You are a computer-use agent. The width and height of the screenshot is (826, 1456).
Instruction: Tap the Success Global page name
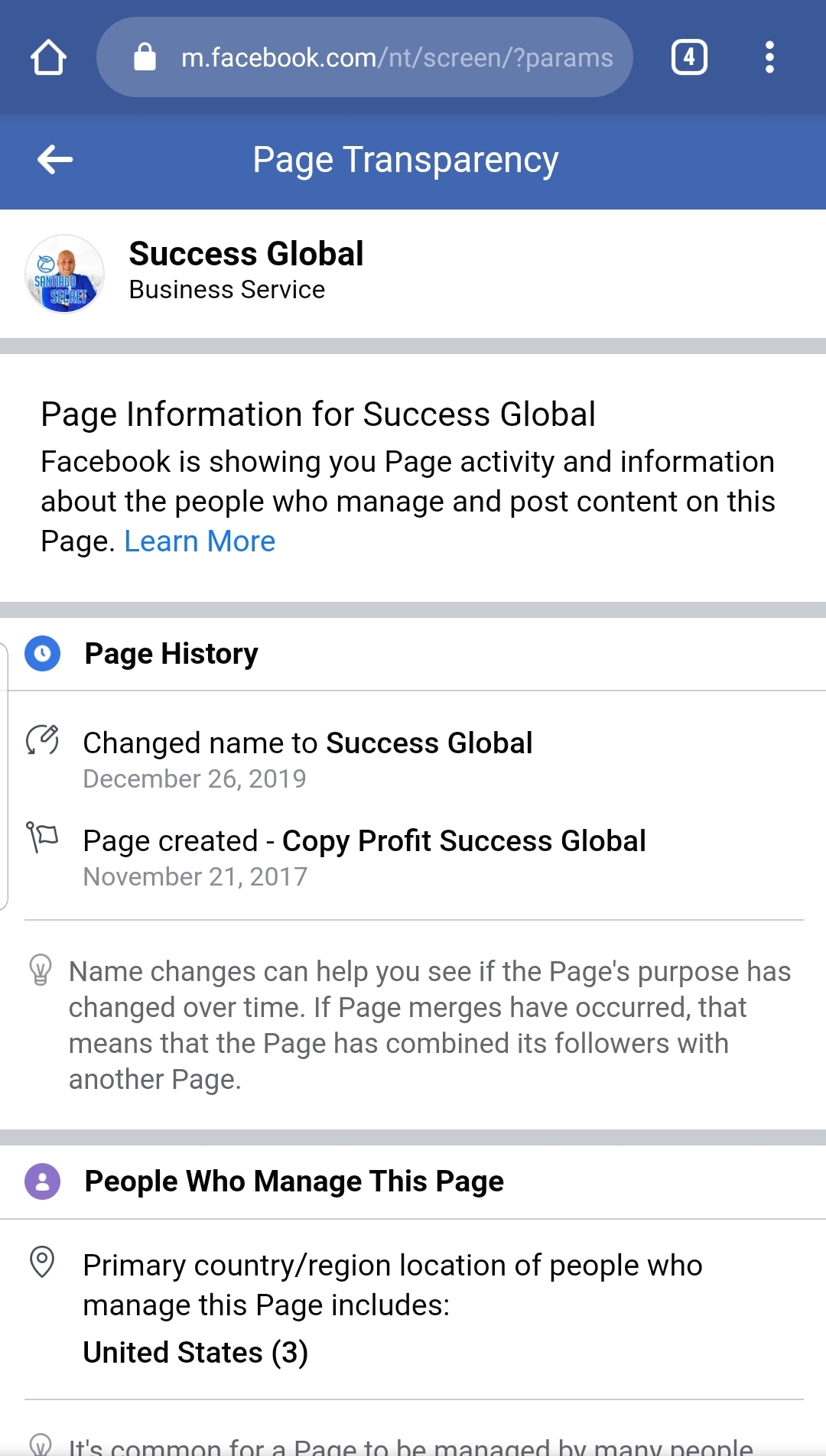click(246, 254)
